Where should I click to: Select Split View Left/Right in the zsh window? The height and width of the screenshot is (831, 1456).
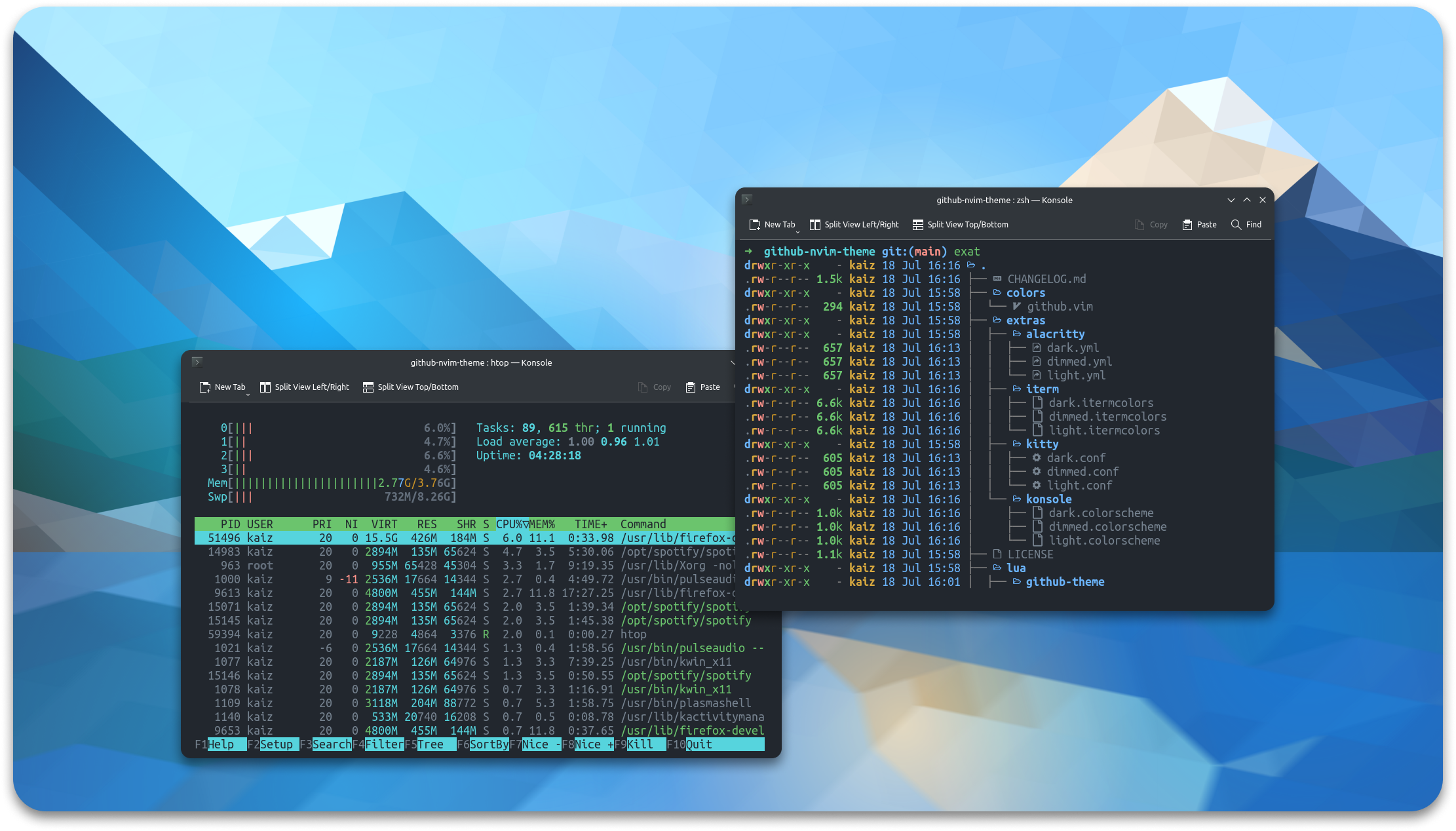tap(854, 224)
